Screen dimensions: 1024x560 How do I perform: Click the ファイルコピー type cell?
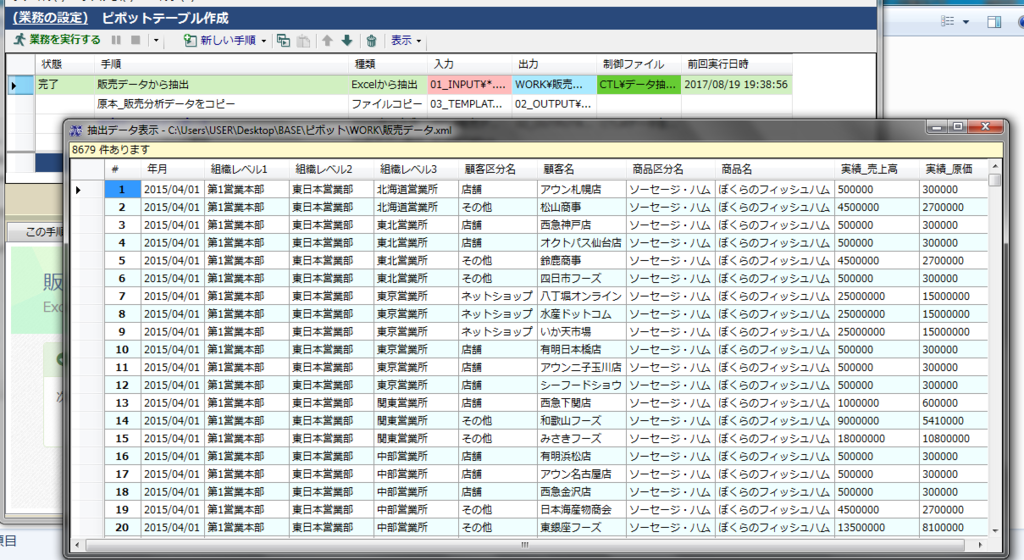(388, 104)
